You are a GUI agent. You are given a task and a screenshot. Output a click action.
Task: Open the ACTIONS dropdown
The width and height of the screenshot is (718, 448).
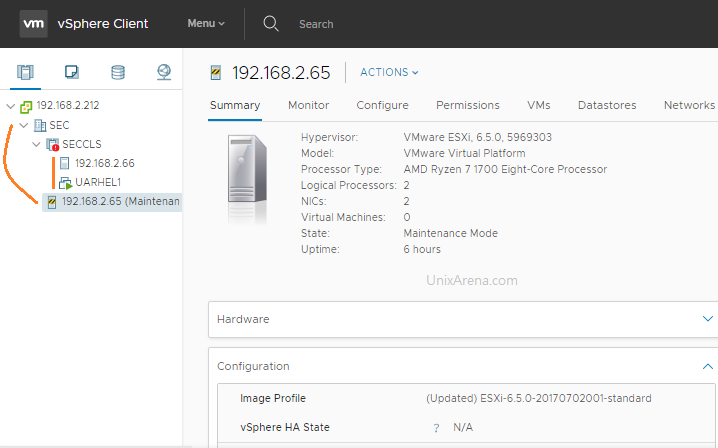pyautogui.click(x=389, y=72)
